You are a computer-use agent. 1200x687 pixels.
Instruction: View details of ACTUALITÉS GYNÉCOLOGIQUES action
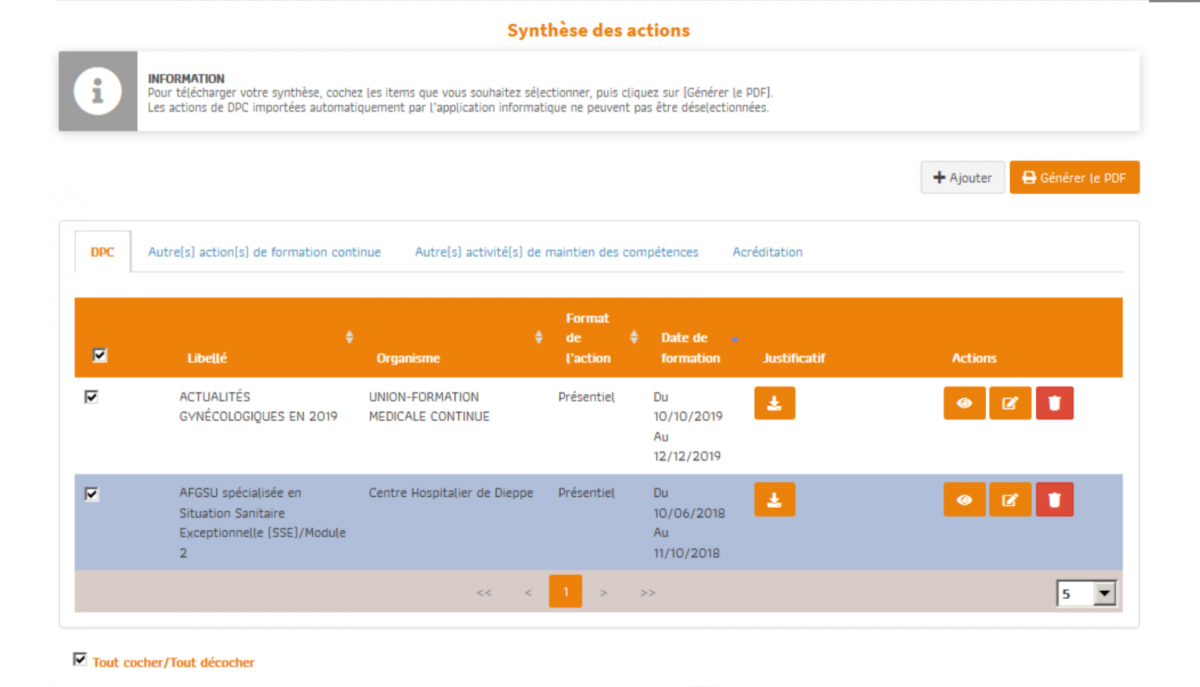pyautogui.click(x=964, y=403)
